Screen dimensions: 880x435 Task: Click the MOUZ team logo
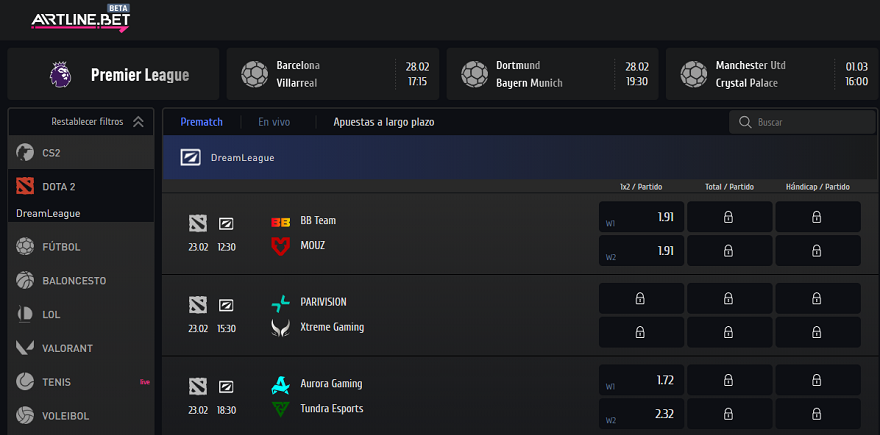pyautogui.click(x=281, y=245)
